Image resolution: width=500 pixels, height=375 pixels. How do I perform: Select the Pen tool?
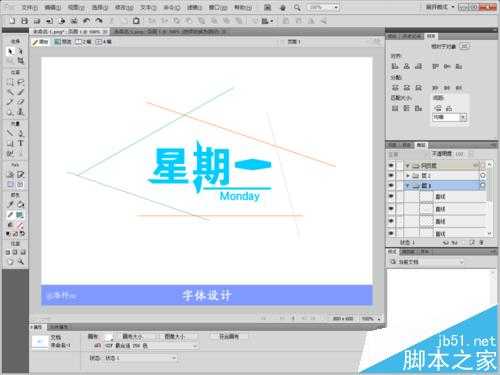[20, 133]
